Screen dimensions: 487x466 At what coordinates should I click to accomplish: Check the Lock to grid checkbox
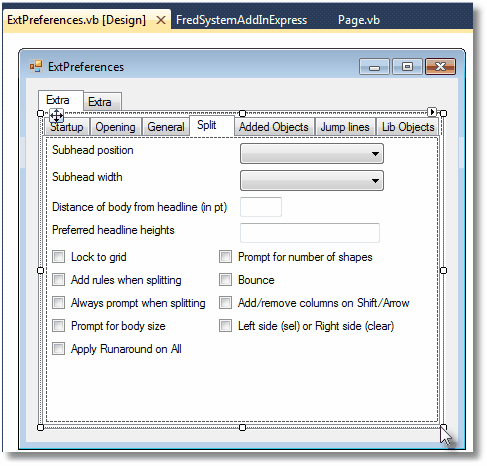59,257
